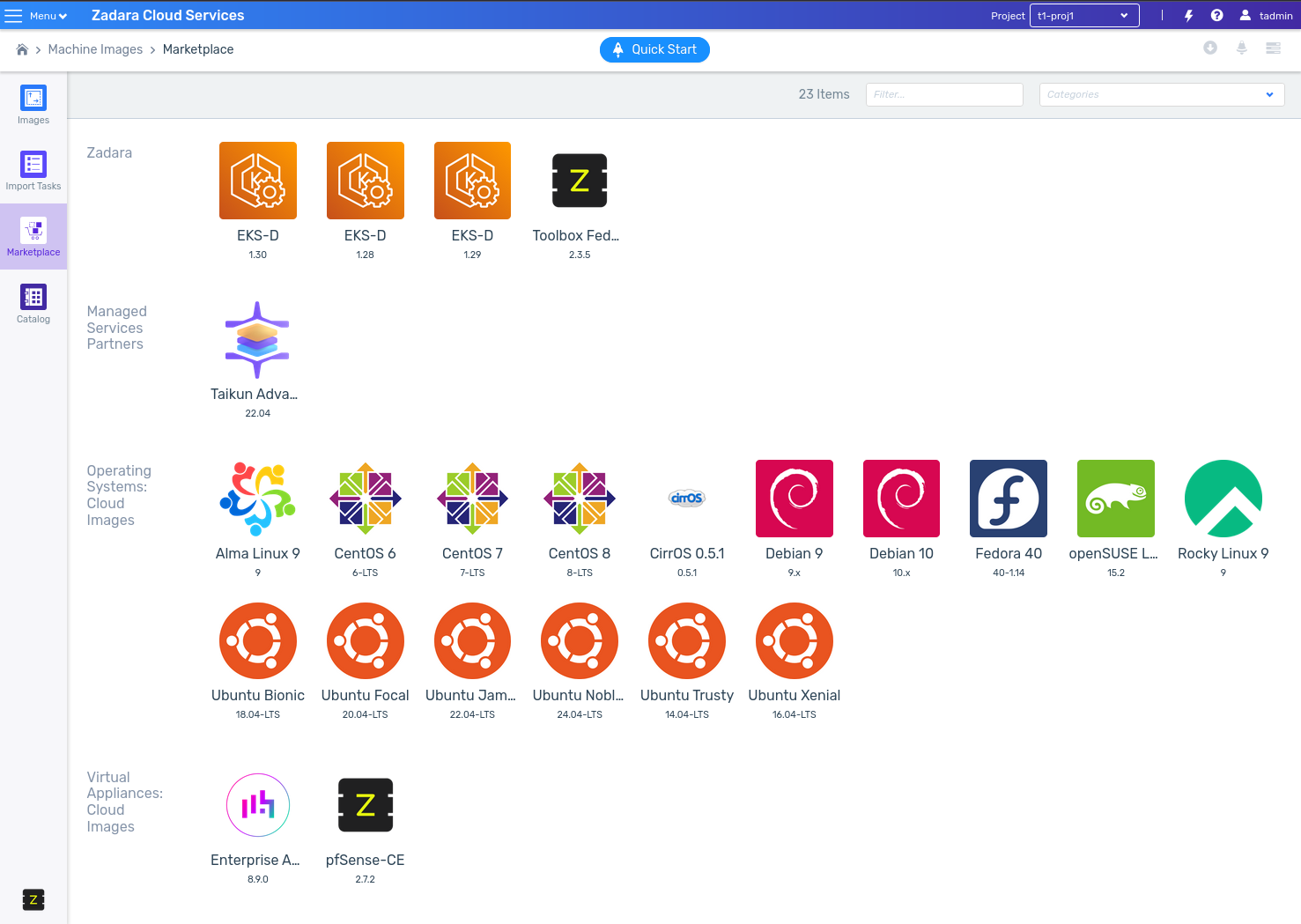Screen dimensions: 1301x924
Task: Select the Taikun 22.04 image icon
Action: pyautogui.click(x=257, y=340)
